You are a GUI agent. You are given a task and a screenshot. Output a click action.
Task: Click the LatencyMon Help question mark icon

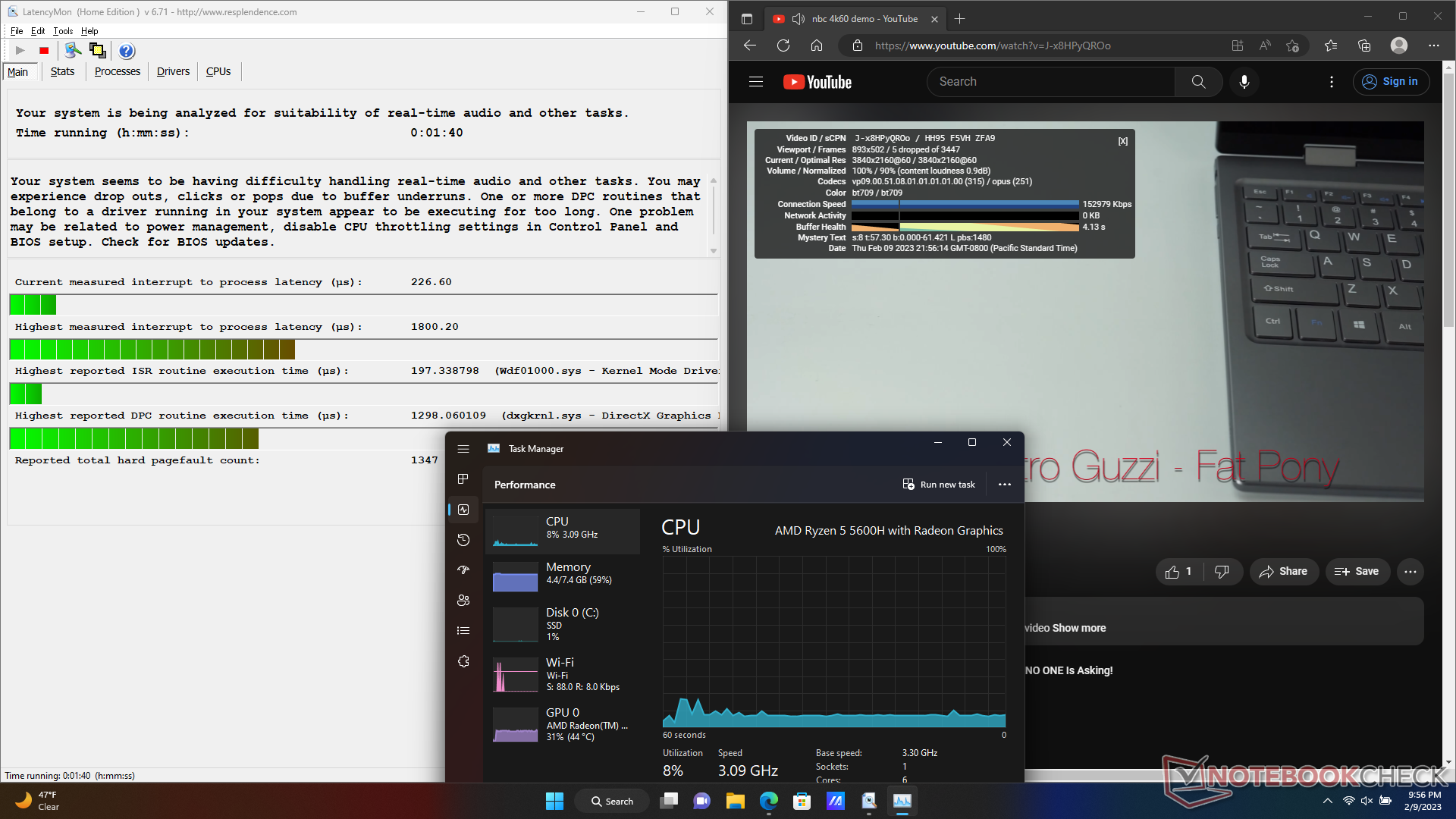(127, 51)
